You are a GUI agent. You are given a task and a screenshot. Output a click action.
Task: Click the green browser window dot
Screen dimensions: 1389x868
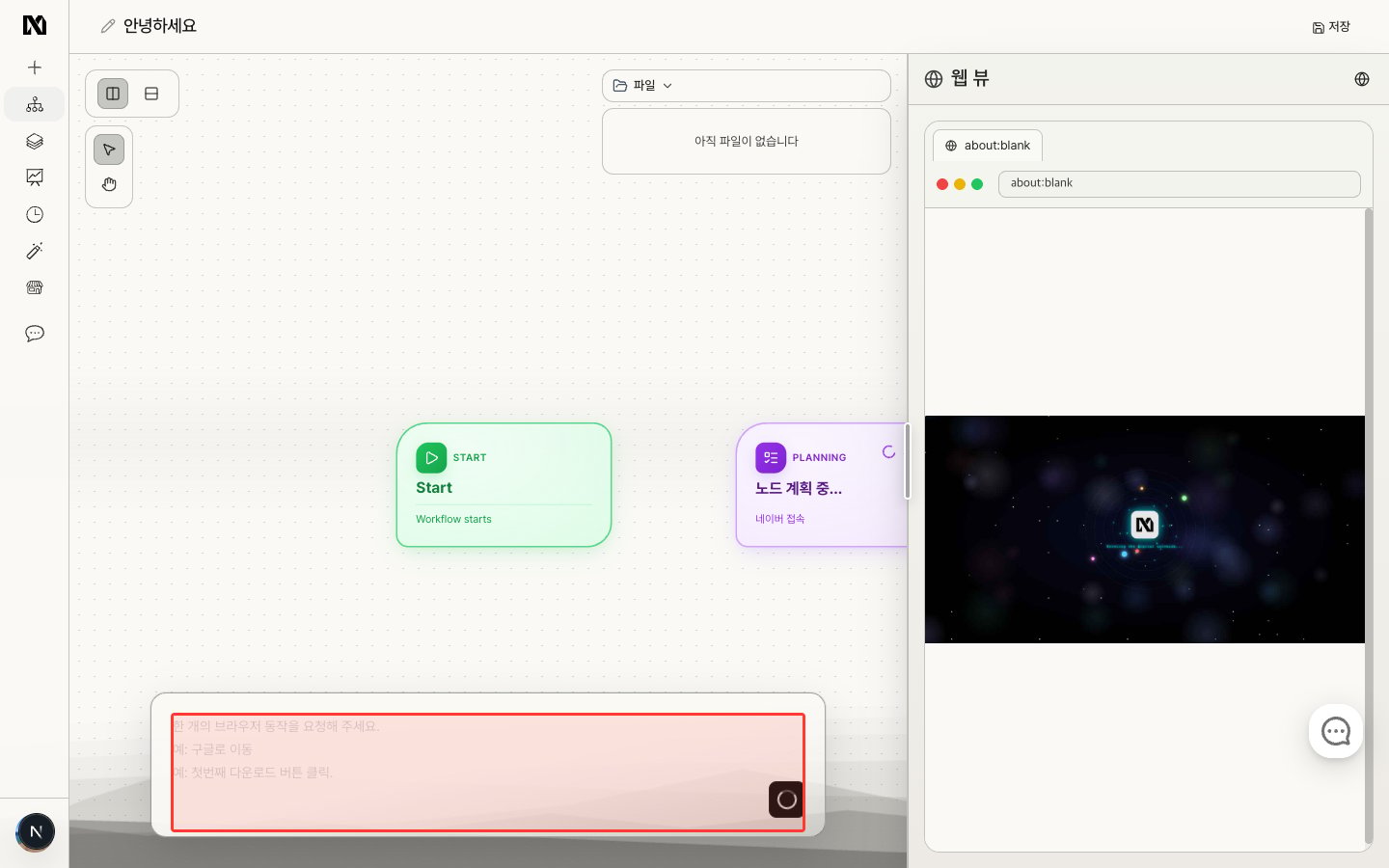[977, 184]
